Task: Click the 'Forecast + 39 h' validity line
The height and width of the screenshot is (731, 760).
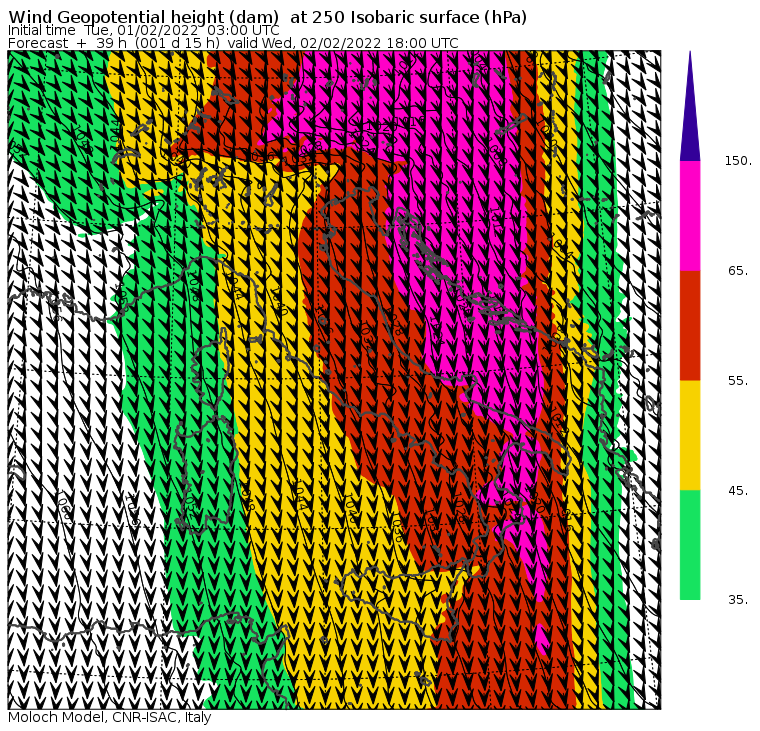Action: point(233,43)
